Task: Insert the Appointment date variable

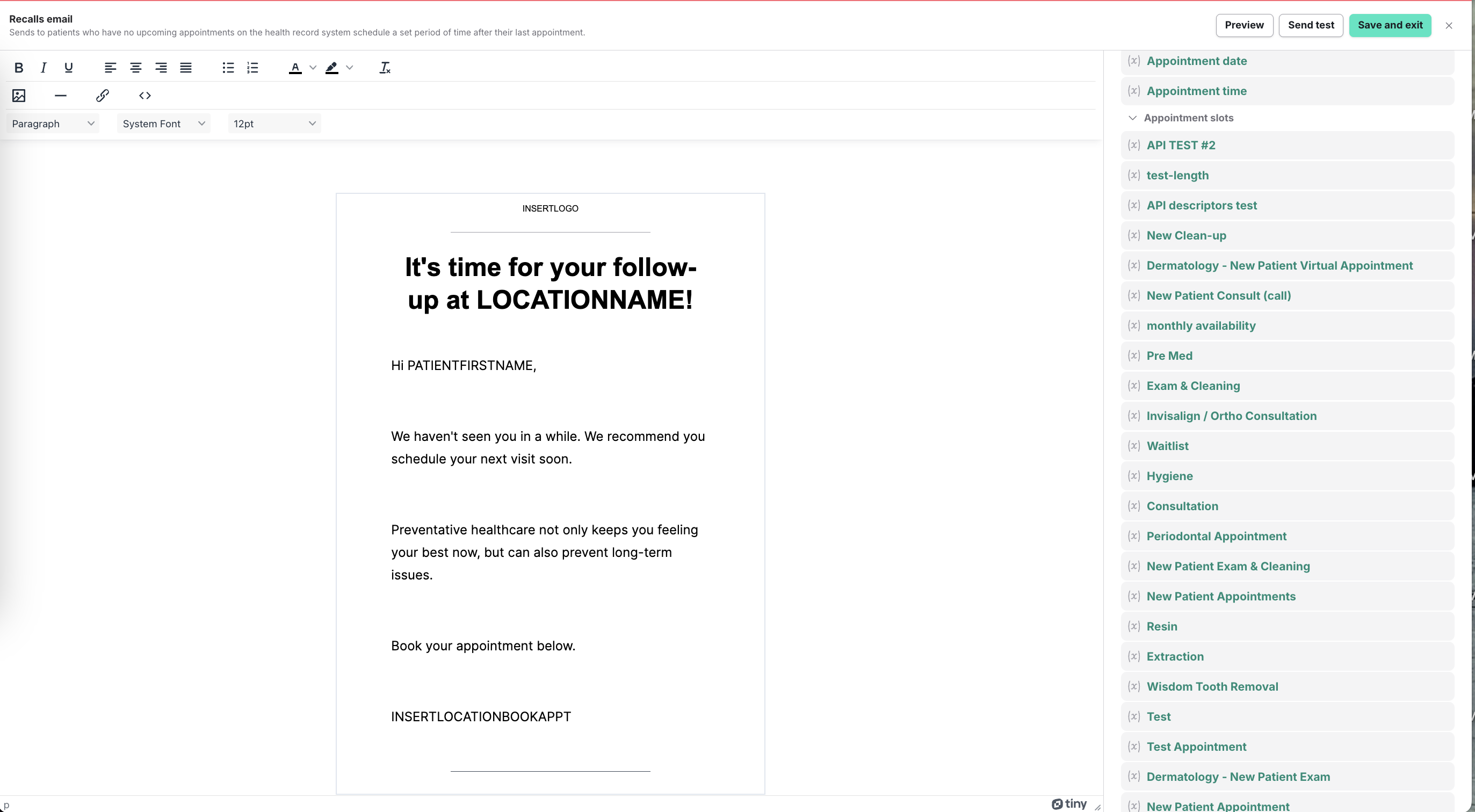Action: coord(1287,61)
